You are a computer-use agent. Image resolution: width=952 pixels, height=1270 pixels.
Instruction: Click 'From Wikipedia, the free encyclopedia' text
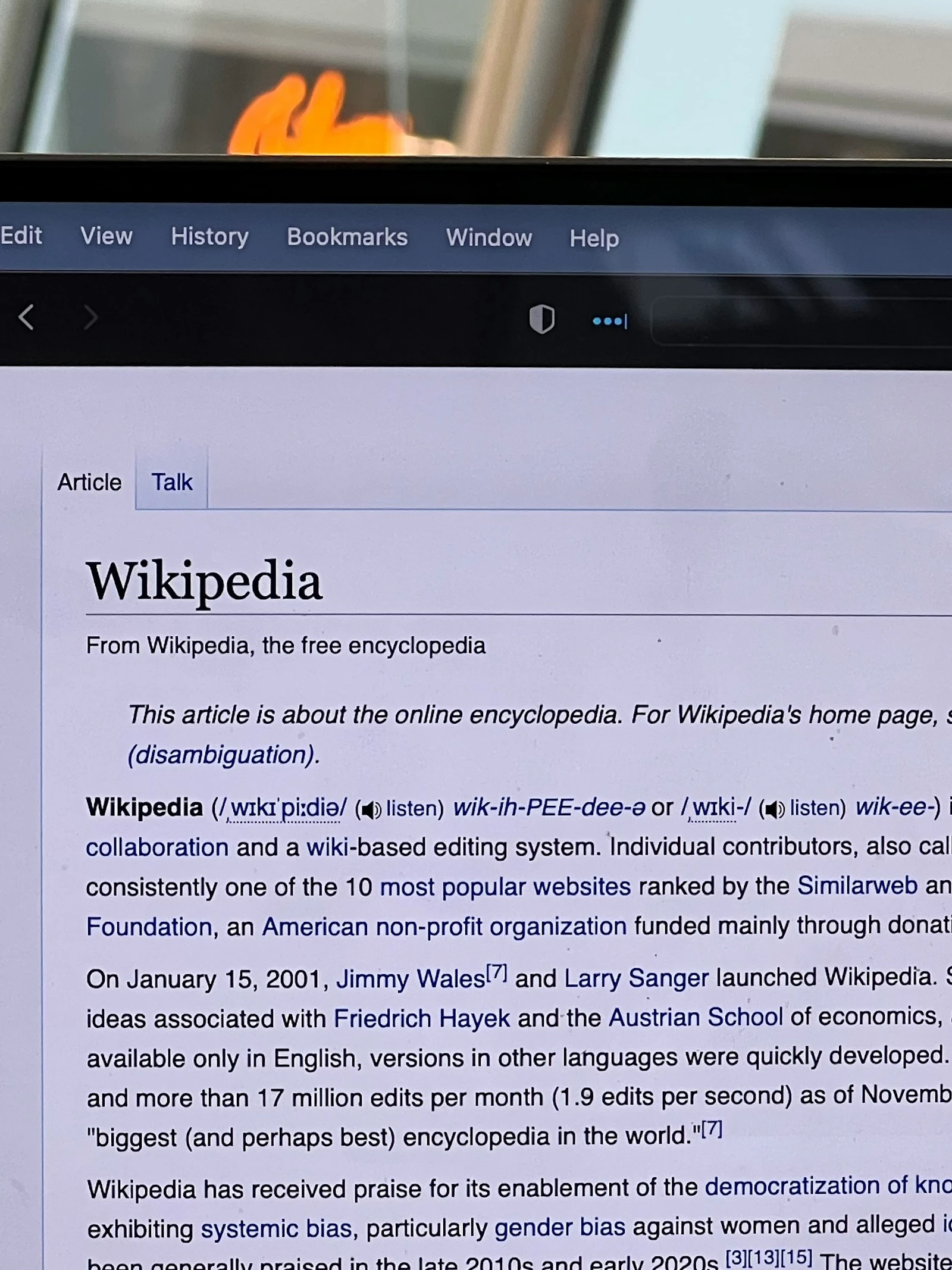[286, 646]
